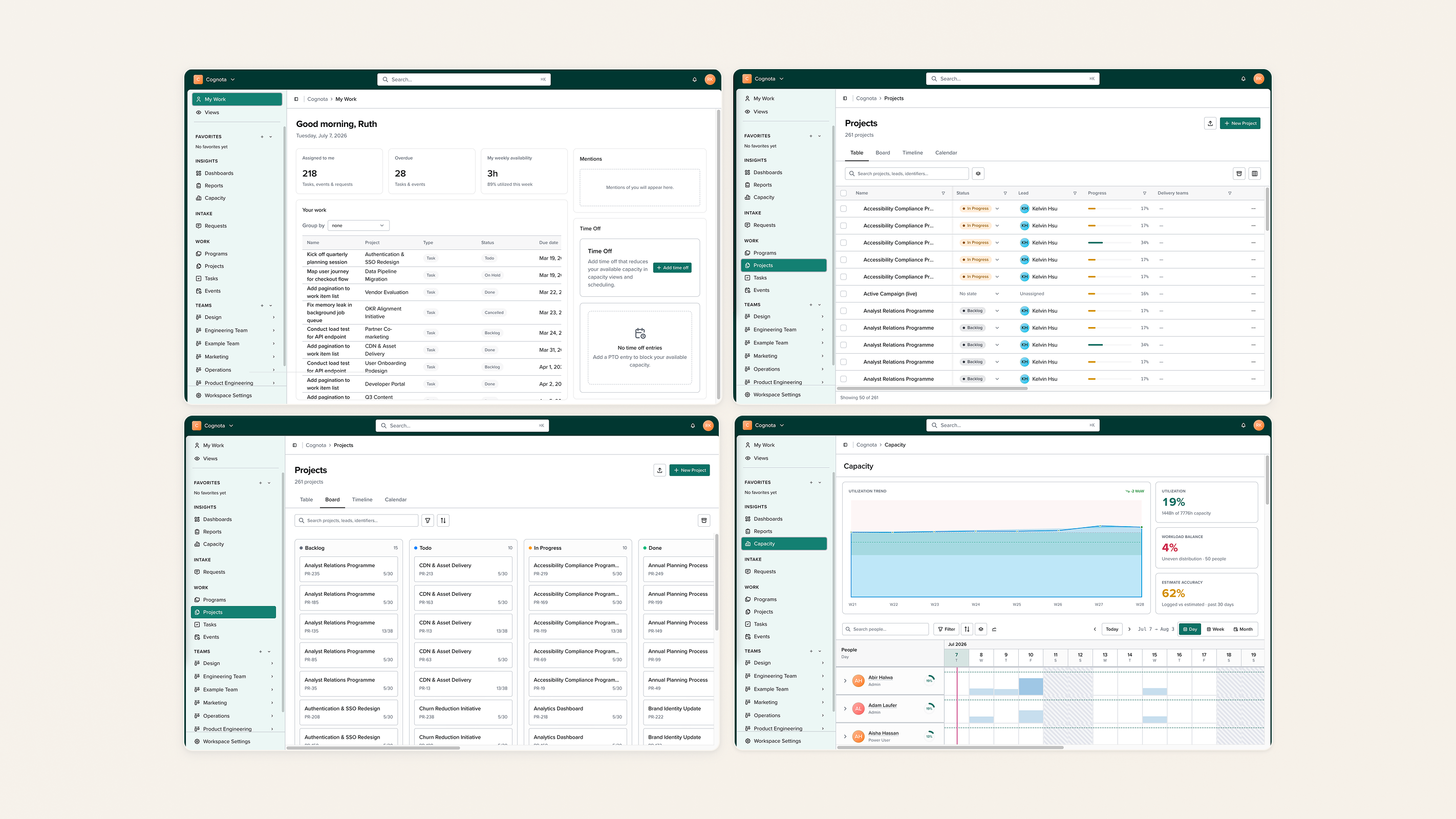Filter the Progress column in Projects table

tap(1145, 193)
